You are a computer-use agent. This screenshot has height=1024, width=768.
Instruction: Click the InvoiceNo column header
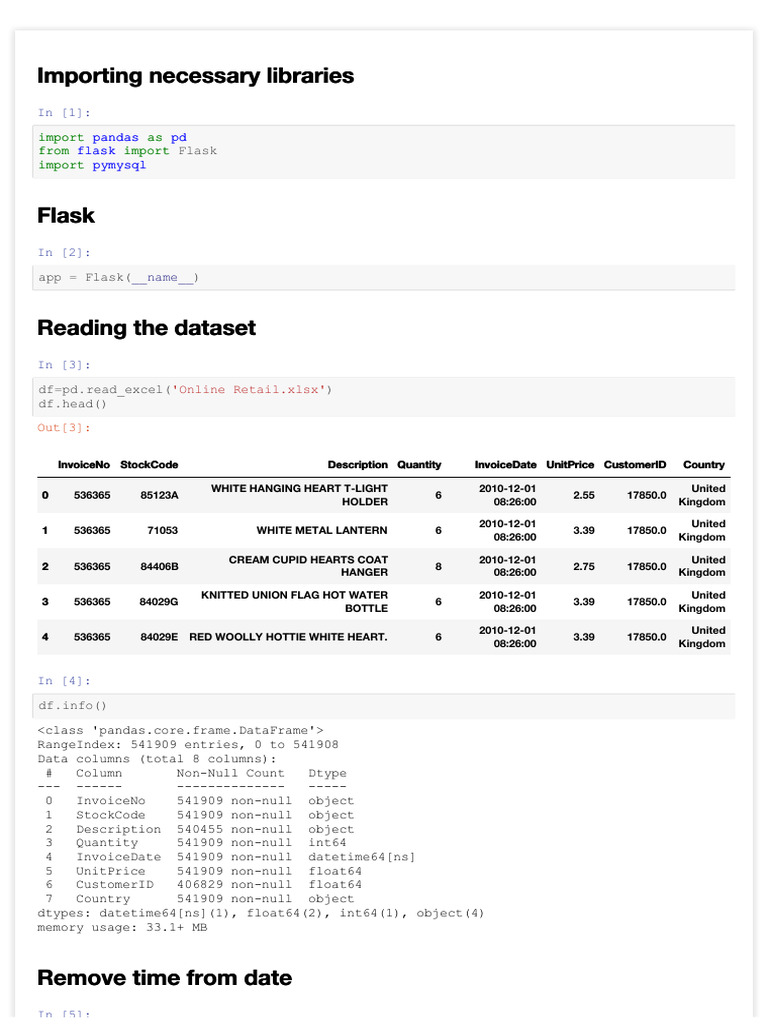pyautogui.click(x=83, y=465)
